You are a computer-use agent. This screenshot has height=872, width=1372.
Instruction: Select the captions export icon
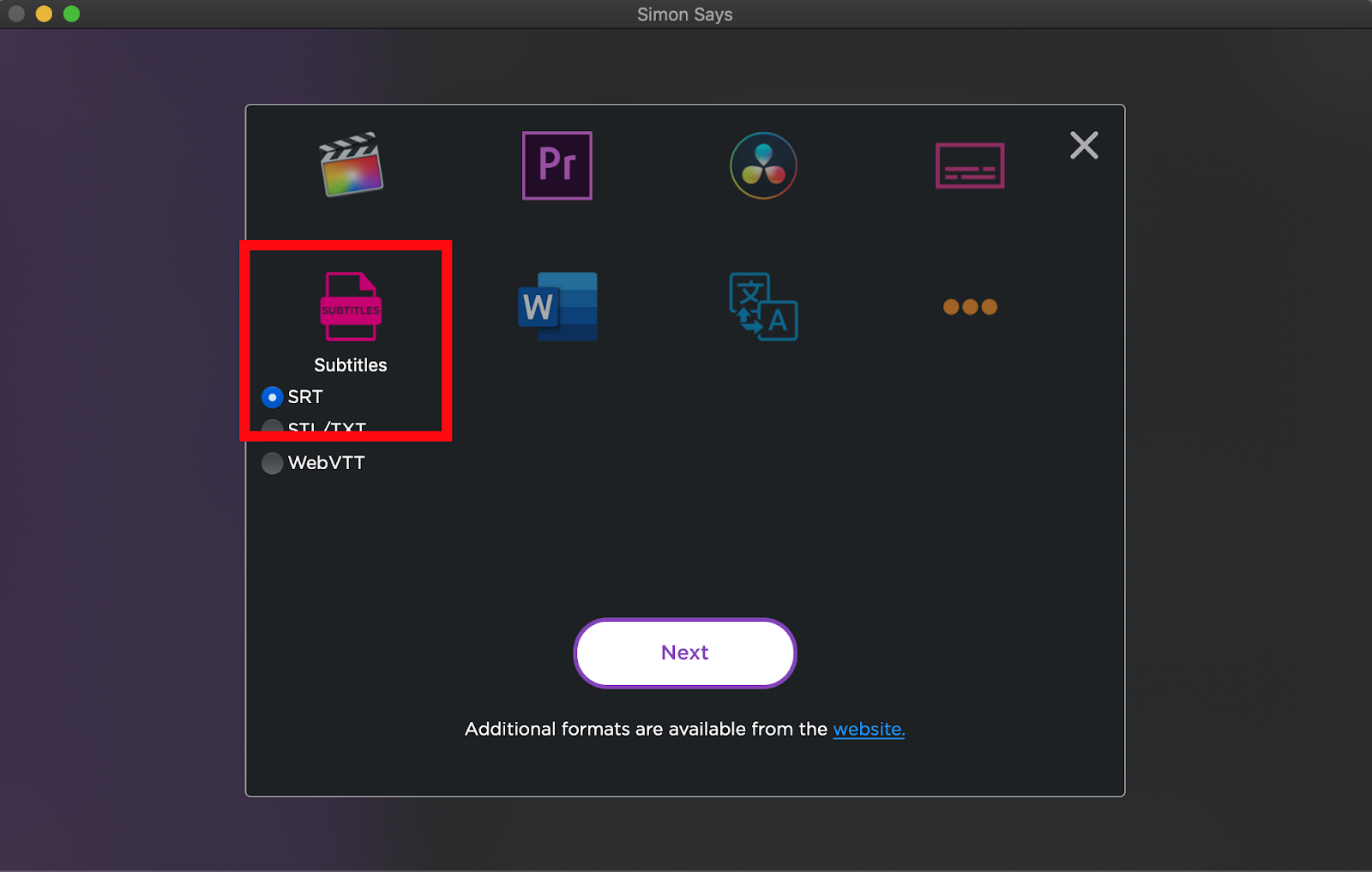coord(970,165)
